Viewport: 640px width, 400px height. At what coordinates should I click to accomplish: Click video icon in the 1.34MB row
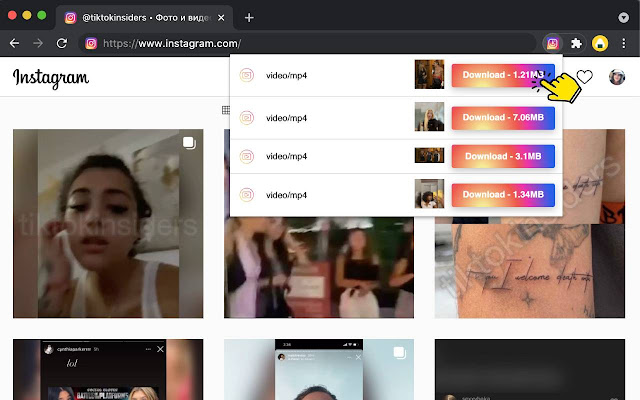[x=247, y=195]
